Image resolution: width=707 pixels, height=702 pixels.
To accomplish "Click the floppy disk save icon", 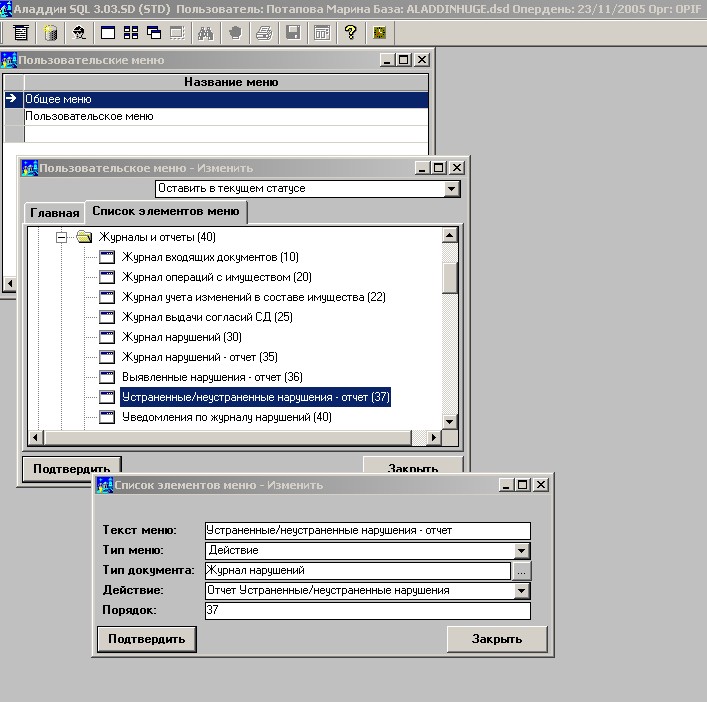I will point(293,33).
